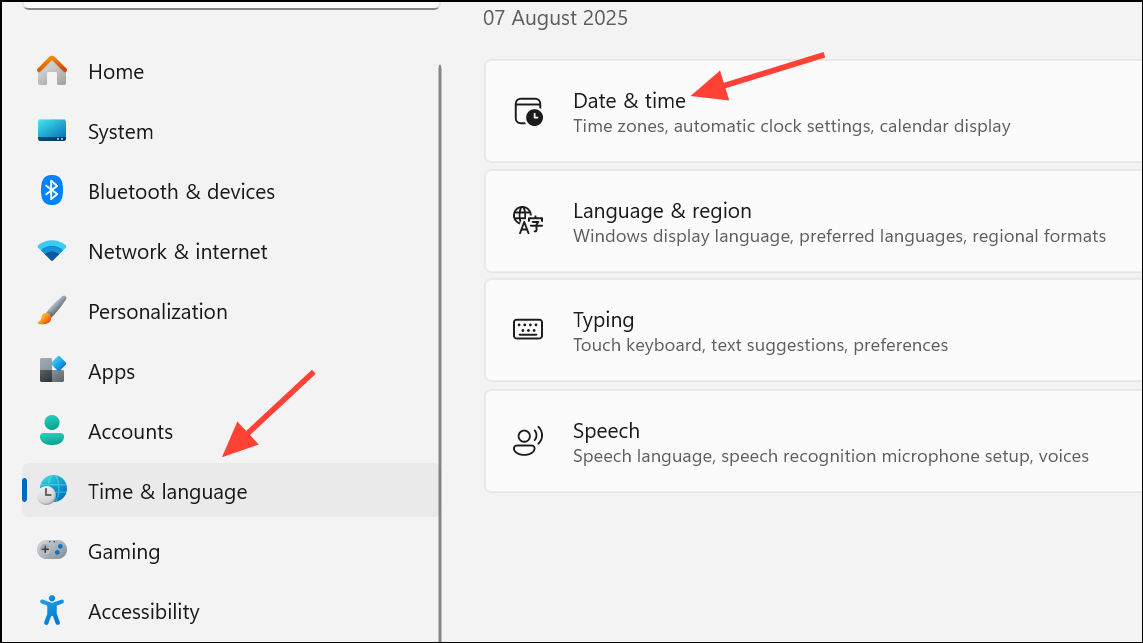1143x643 pixels.
Task: Click the Date & time calendar-clock icon
Action: (527, 110)
